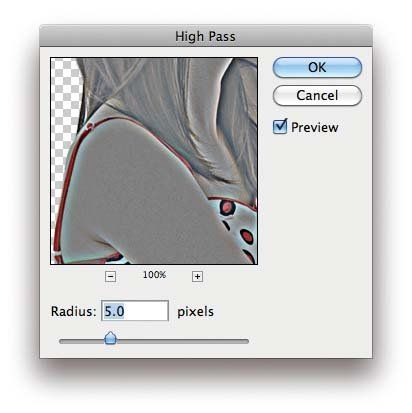Viewport: 412px width, 413px height.
Task: Toggle the Preview checkbox
Action: [280, 127]
